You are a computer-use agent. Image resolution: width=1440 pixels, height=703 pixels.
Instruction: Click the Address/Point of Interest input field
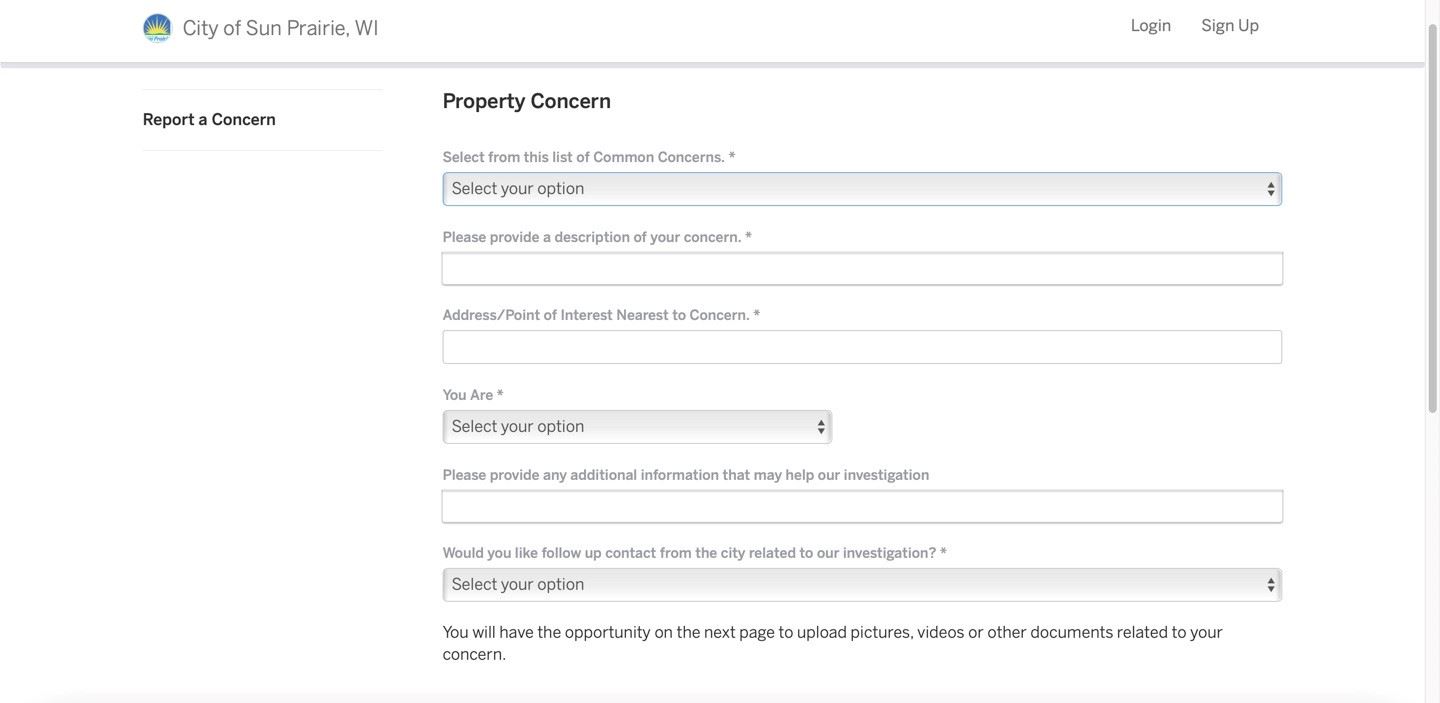(862, 347)
